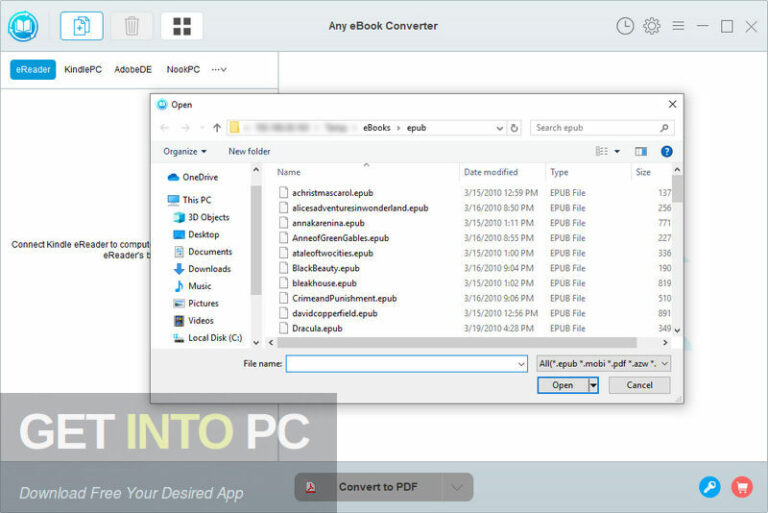The height and width of the screenshot is (513, 768).
Task: Click the file list vertical scrollbar
Action: [677, 189]
